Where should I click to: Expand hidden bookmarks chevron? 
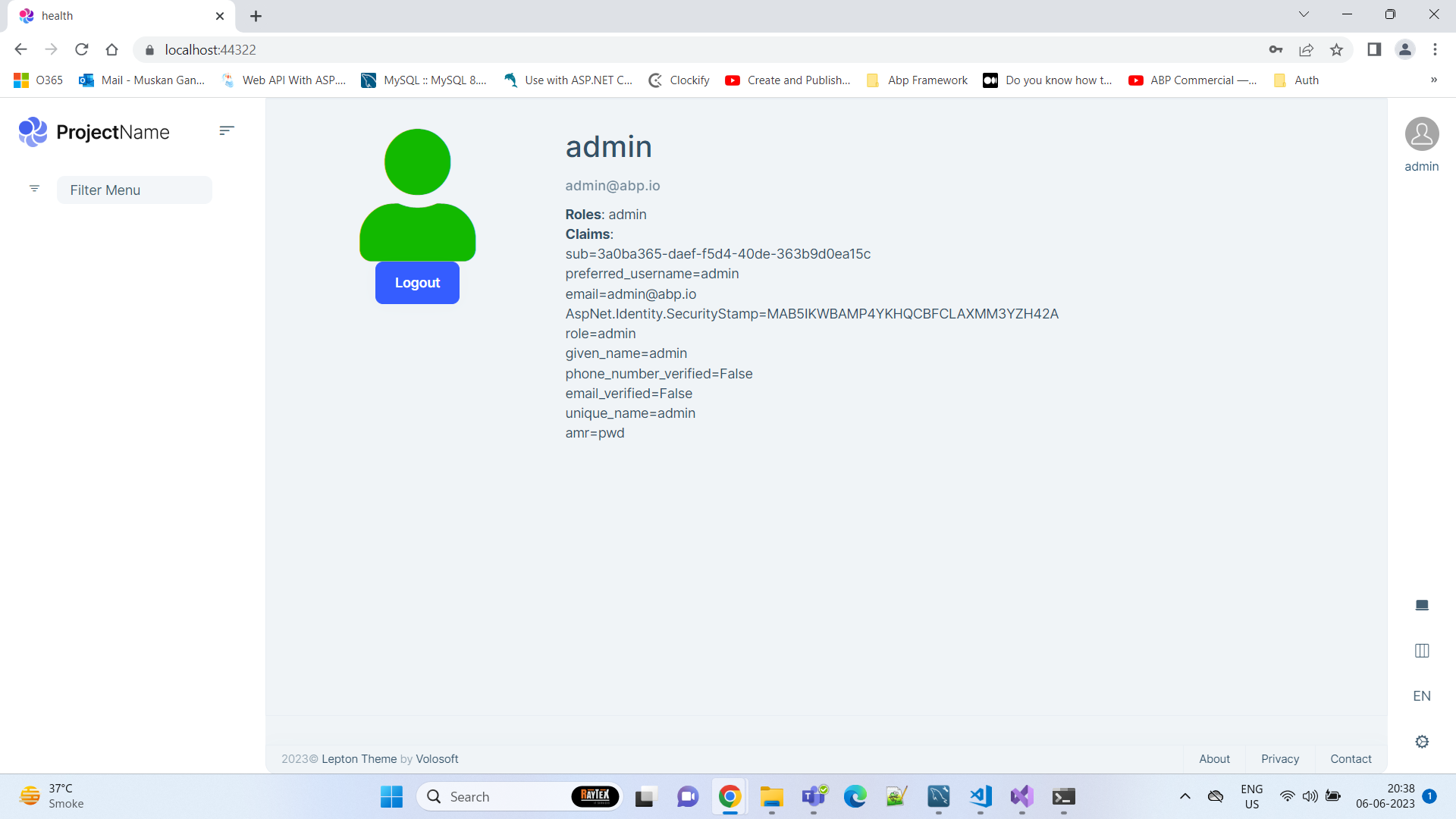coord(1433,80)
